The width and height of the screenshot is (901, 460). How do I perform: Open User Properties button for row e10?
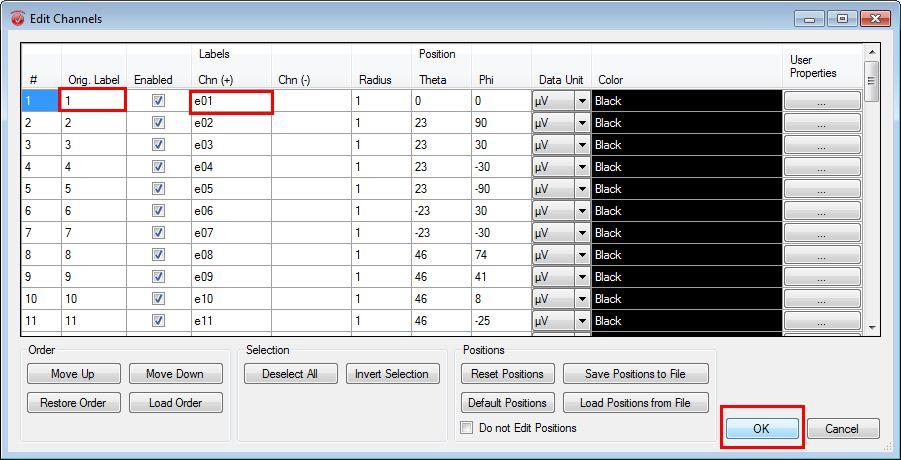[x=822, y=299]
